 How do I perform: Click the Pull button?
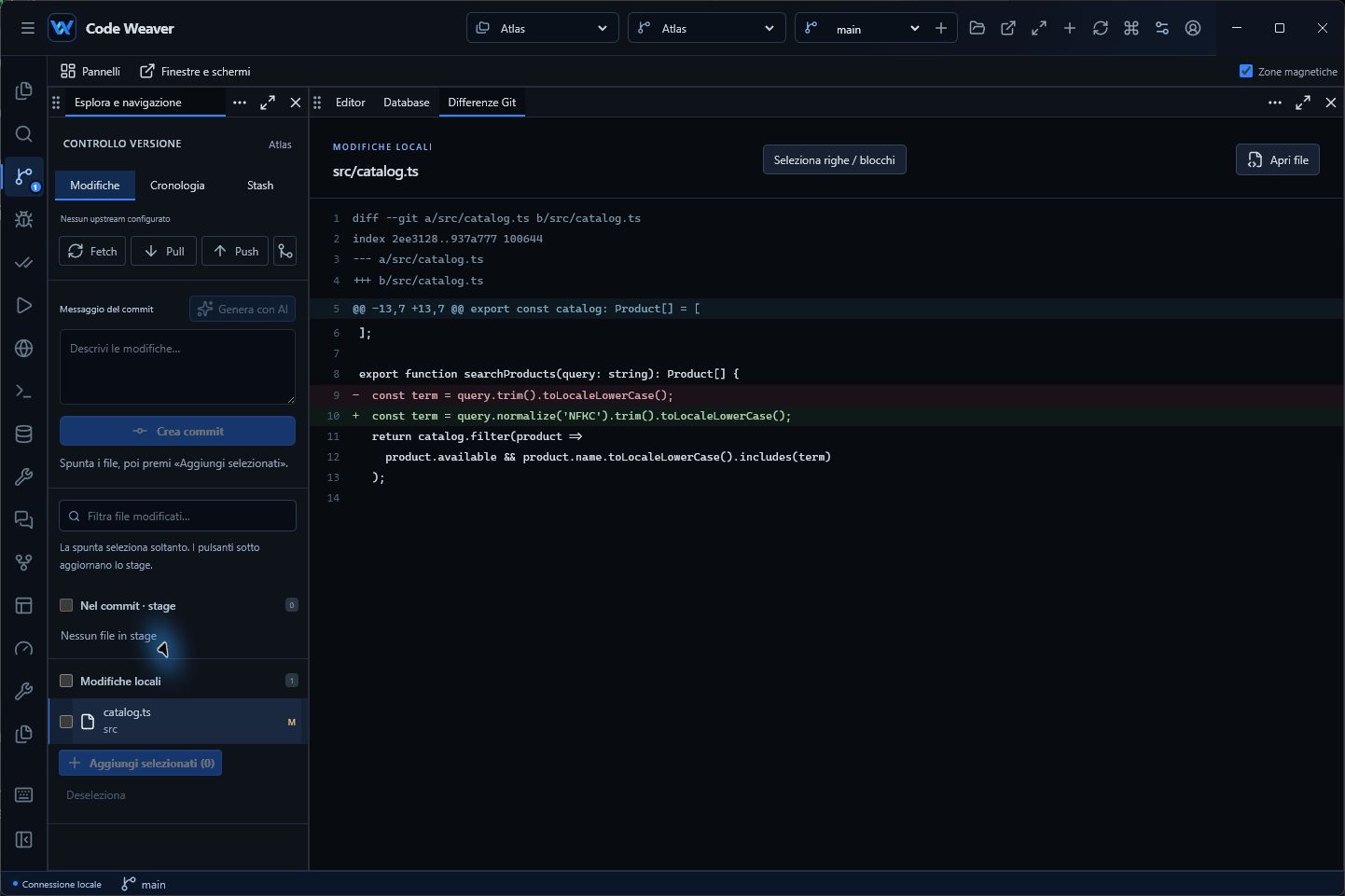tap(163, 251)
